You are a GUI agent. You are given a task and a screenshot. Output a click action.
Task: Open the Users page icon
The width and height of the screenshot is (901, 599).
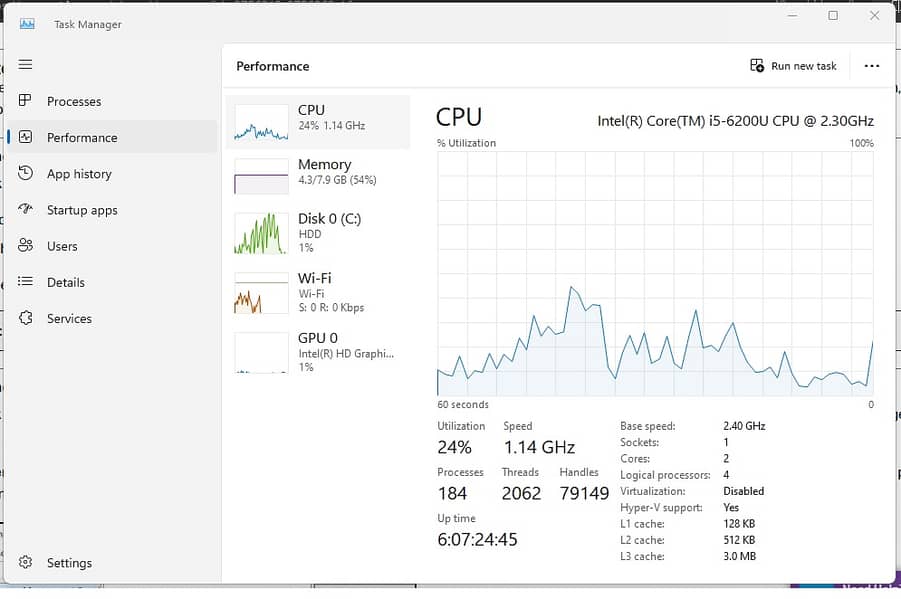(26, 246)
